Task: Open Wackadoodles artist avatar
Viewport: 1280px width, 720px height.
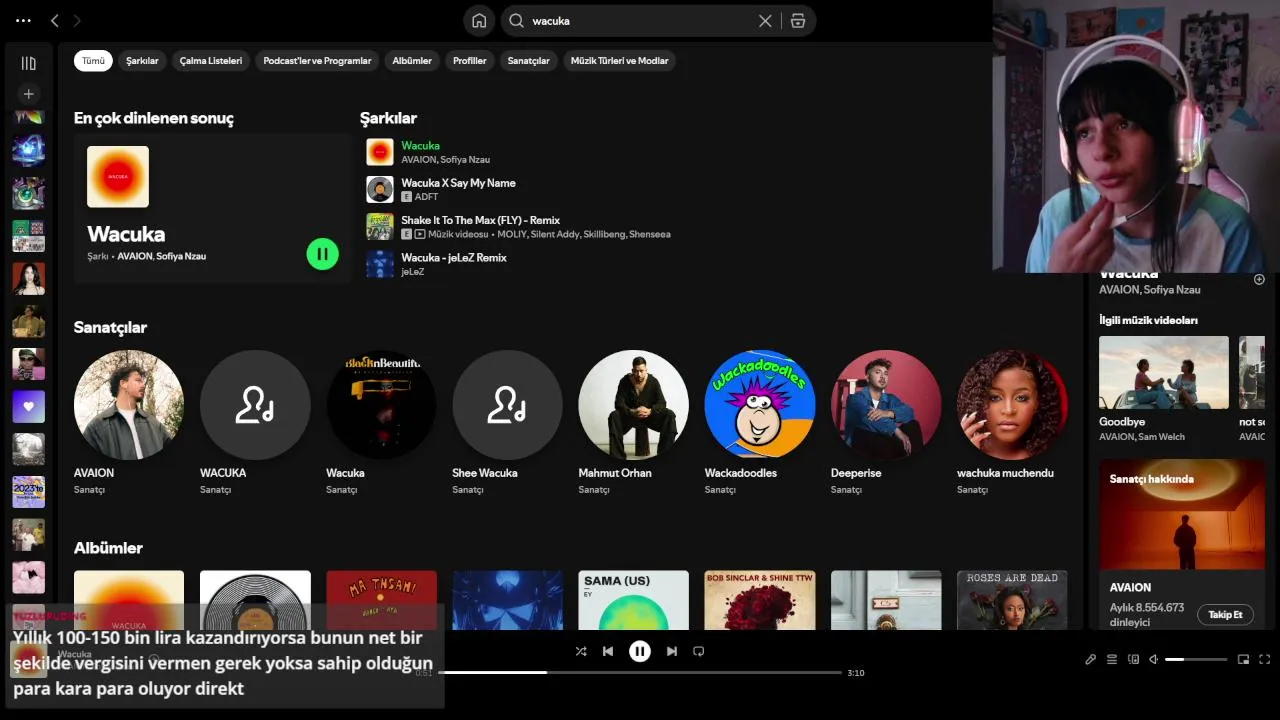Action: (x=759, y=405)
